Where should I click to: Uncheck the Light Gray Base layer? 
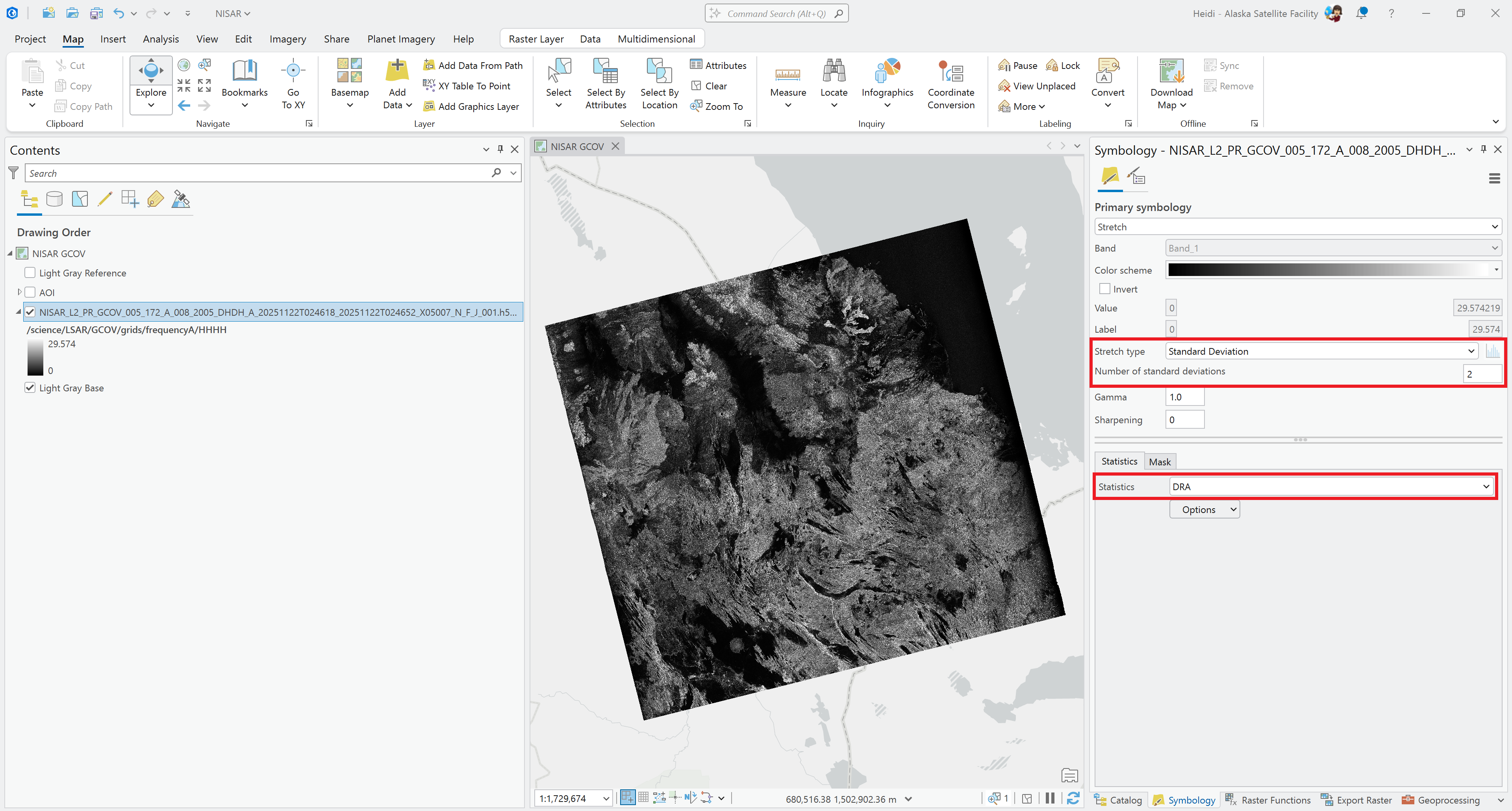click(30, 387)
